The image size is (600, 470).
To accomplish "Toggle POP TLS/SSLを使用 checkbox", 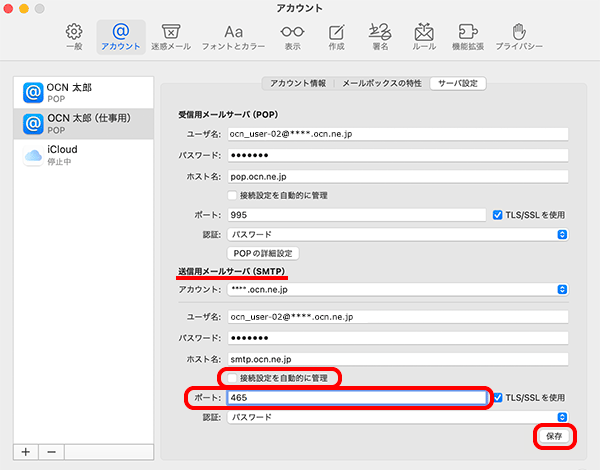I will [x=497, y=215].
